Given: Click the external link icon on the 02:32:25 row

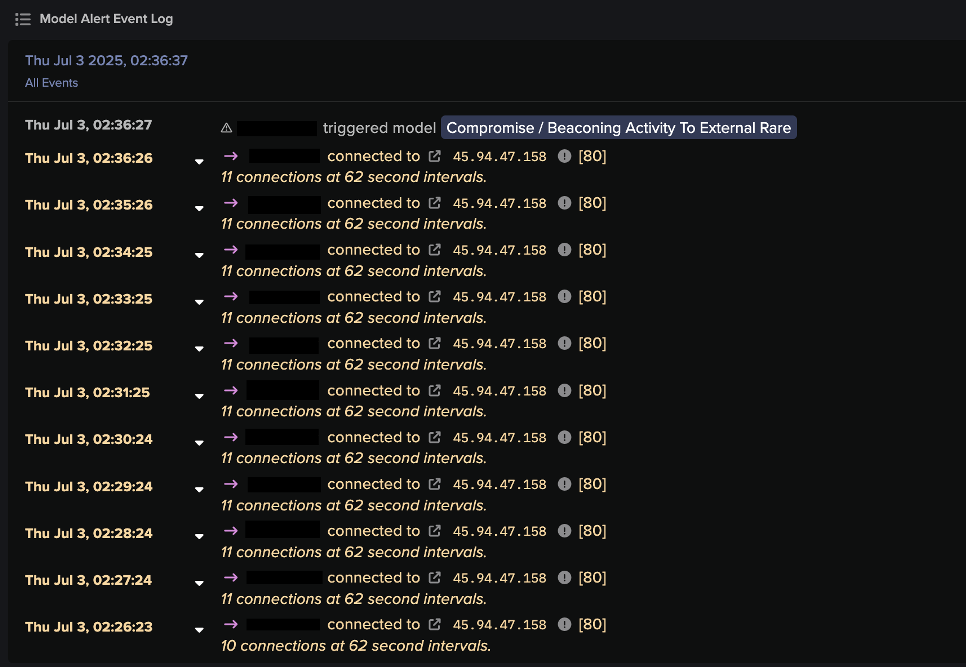Looking at the screenshot, I should 435,343.
